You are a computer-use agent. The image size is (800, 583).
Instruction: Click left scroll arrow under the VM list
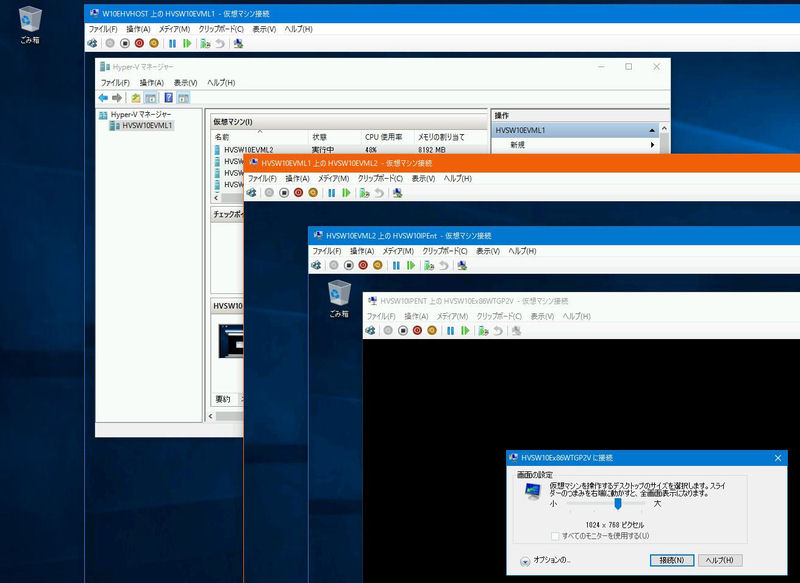coord(216,197)
